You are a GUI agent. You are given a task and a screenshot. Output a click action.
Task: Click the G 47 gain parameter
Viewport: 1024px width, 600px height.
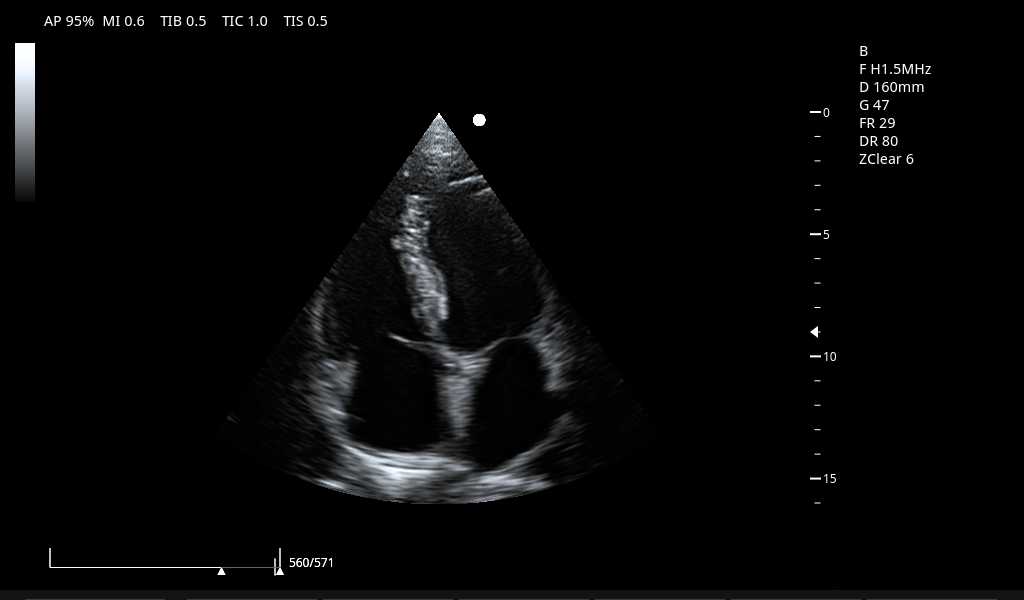874,105
